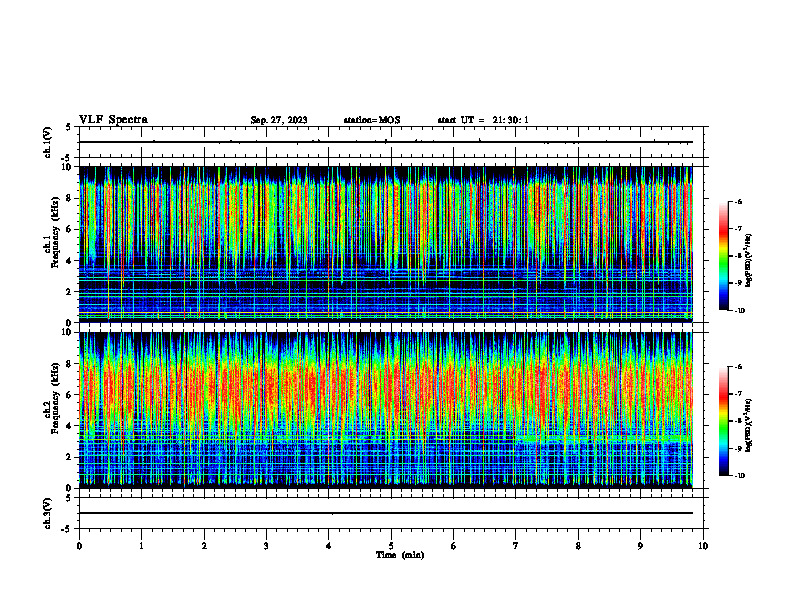The image size is (792, 612).
Task: Click the date text "Sep. 27, 2023"
Action: (279, 120)
